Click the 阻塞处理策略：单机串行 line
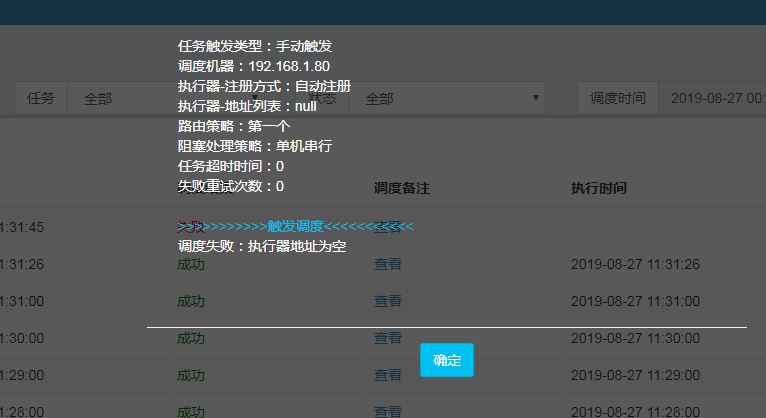 tap(255, 146)
